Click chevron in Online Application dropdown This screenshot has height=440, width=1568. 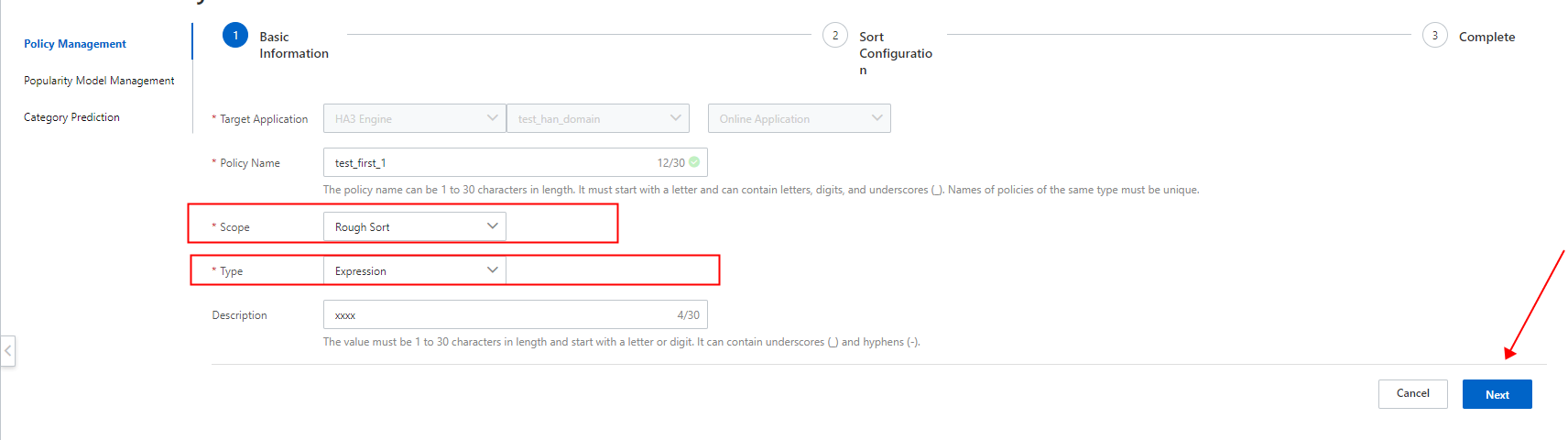(x=877, y=118)
